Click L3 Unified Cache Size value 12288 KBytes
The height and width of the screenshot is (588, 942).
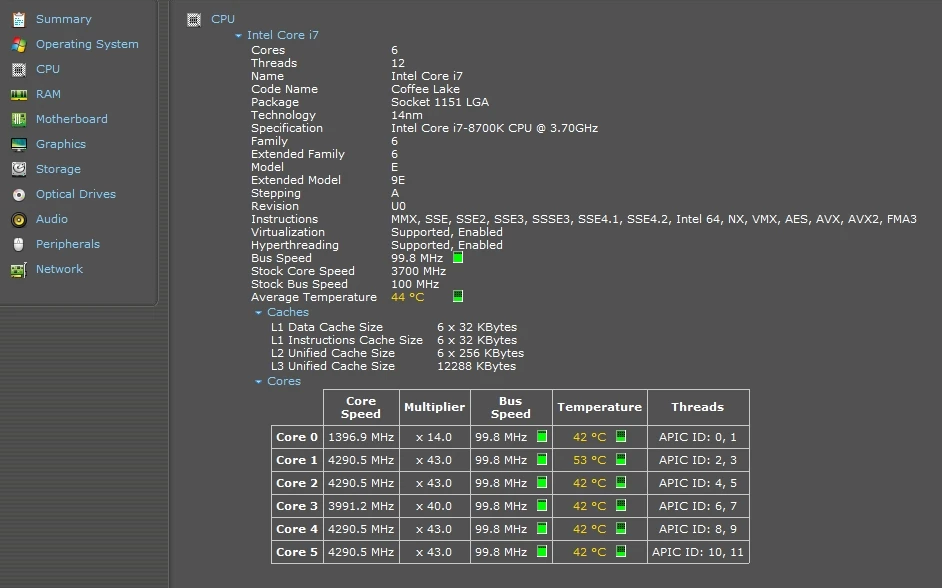pos(476,366)
